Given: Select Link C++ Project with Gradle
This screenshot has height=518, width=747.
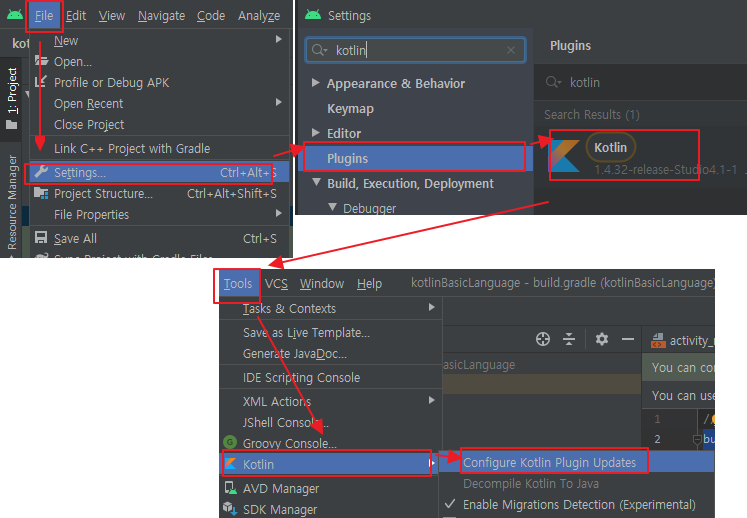Looking at the screenshot, I should 131,149.
